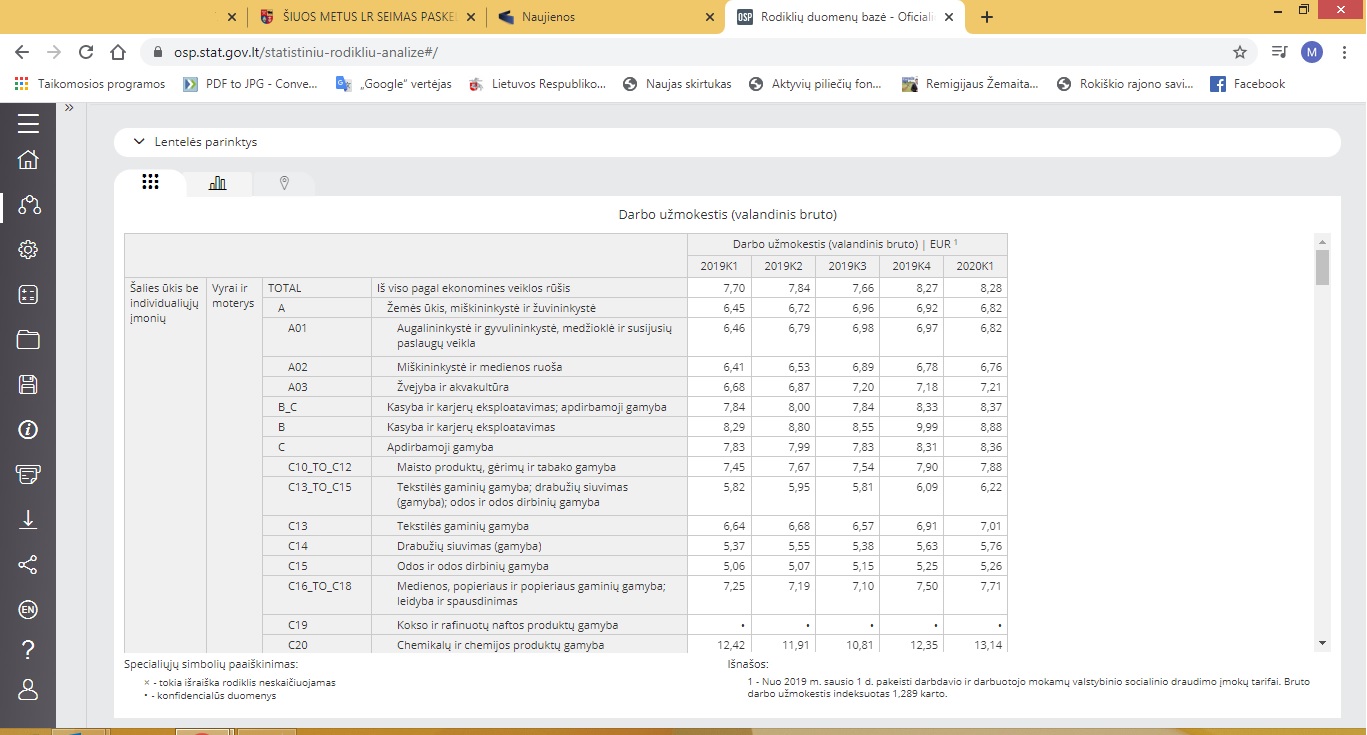1367x735 pixels.
Task: Click the print sidebar icon
Action: tap(28, 474)
